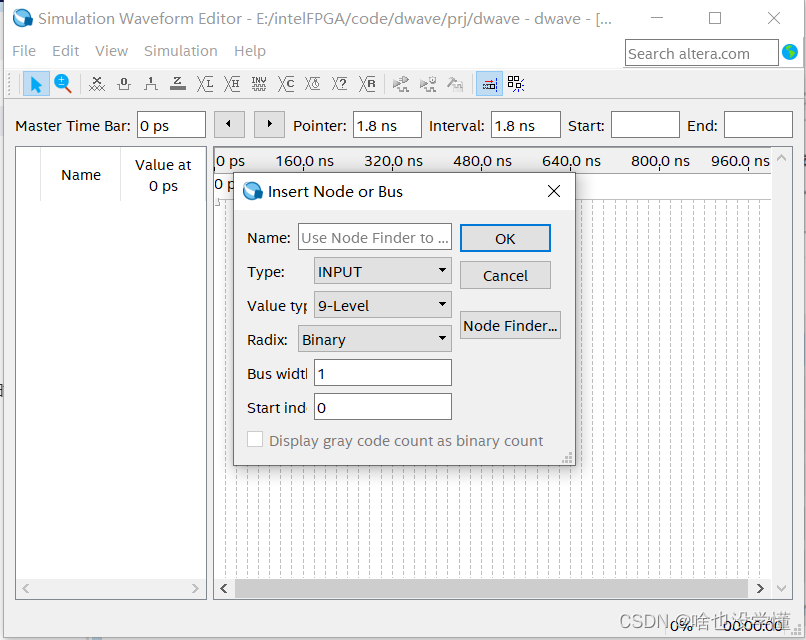This screenshot has width=806, height=640.
Task: Move time bar to next transition
Action: pyautogui.click(x=269, y=124)
